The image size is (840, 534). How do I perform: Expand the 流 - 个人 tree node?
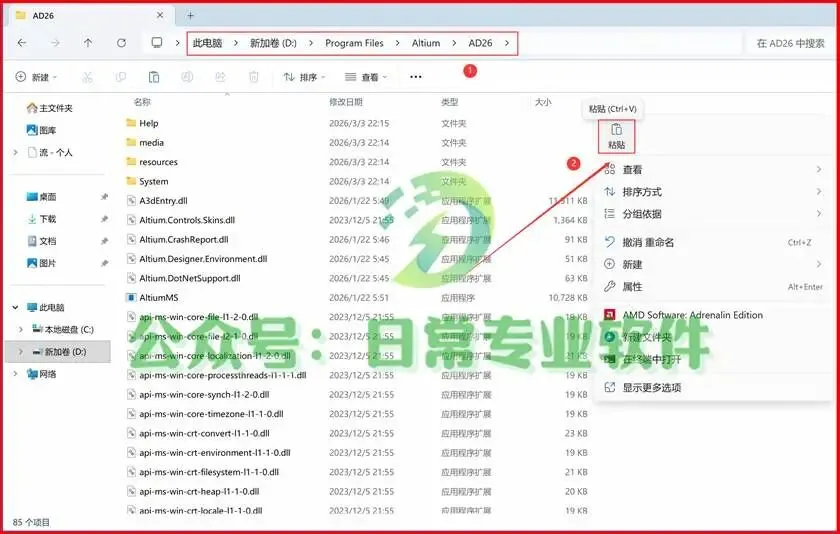(15, 153)
